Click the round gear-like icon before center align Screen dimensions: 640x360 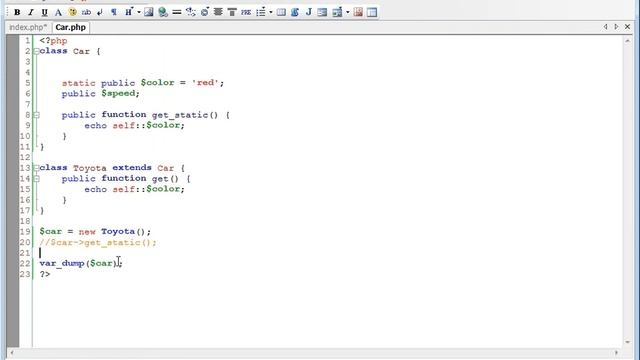point(204,12)
